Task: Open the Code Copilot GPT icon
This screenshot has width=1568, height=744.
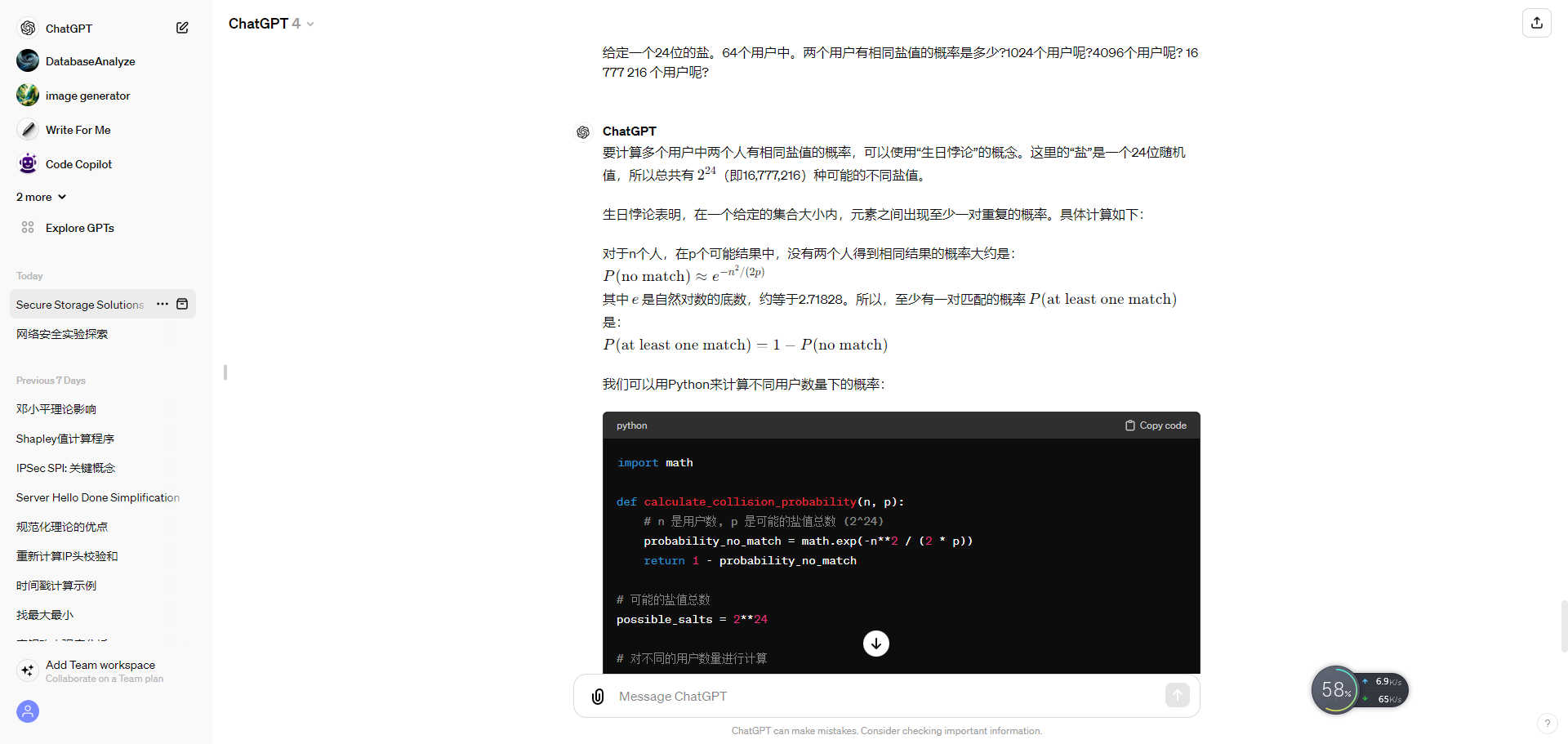Action: click(28, 164)
